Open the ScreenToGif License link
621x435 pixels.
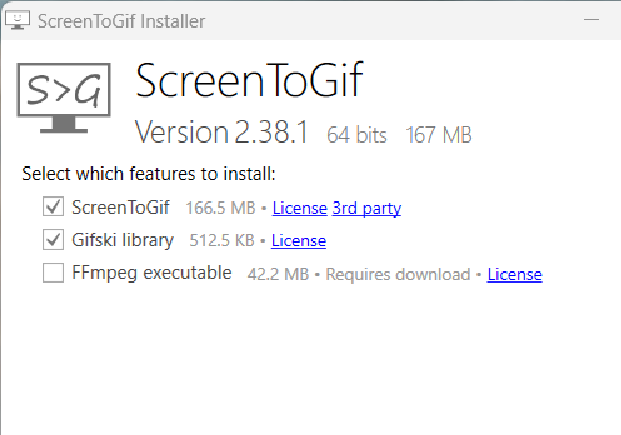click(x=300, y=208)
